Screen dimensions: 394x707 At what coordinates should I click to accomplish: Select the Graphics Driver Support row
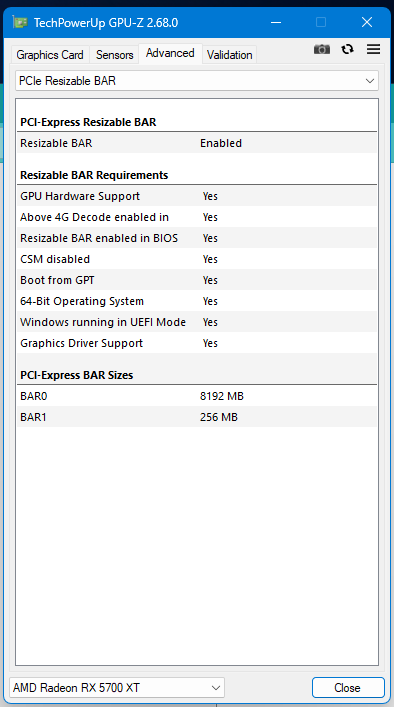[x=197, y=343]
